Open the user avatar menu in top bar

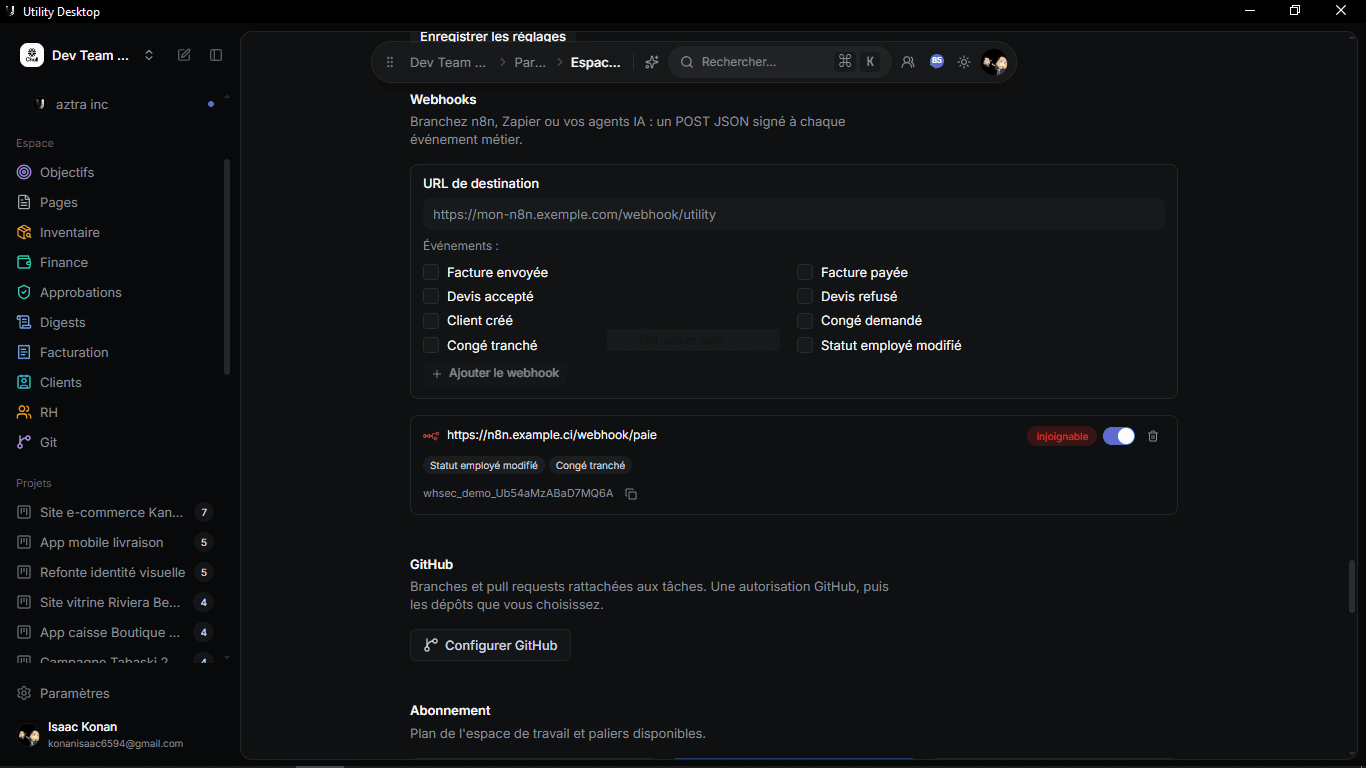click(994, 62)
